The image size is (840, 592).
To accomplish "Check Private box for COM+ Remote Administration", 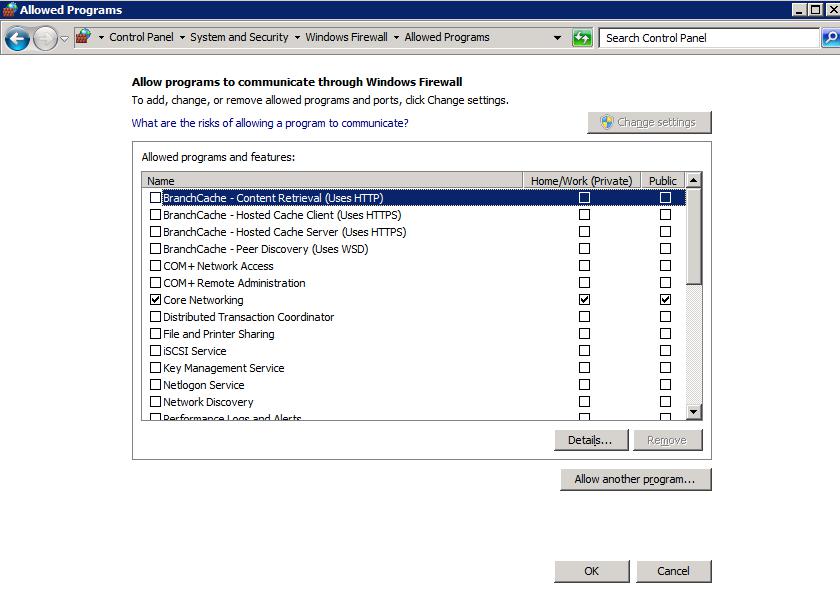I will tap(584, 283).
